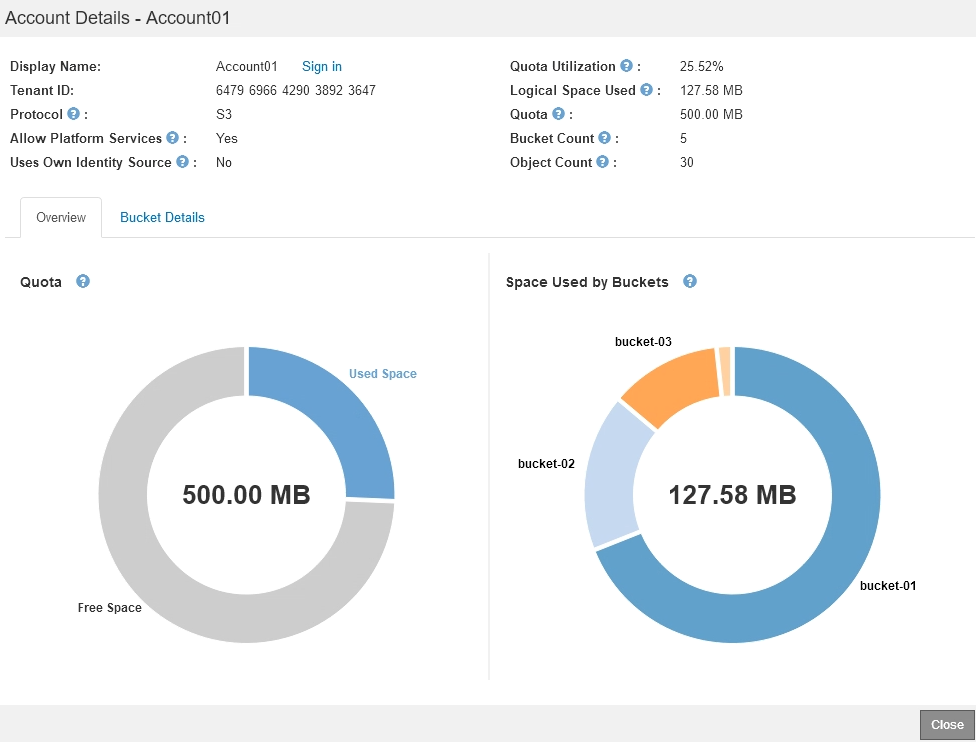Screen dimensions: 976x742
Task: Click the Uses Own Identity Source help icon
Action: [x=182, y=162]
